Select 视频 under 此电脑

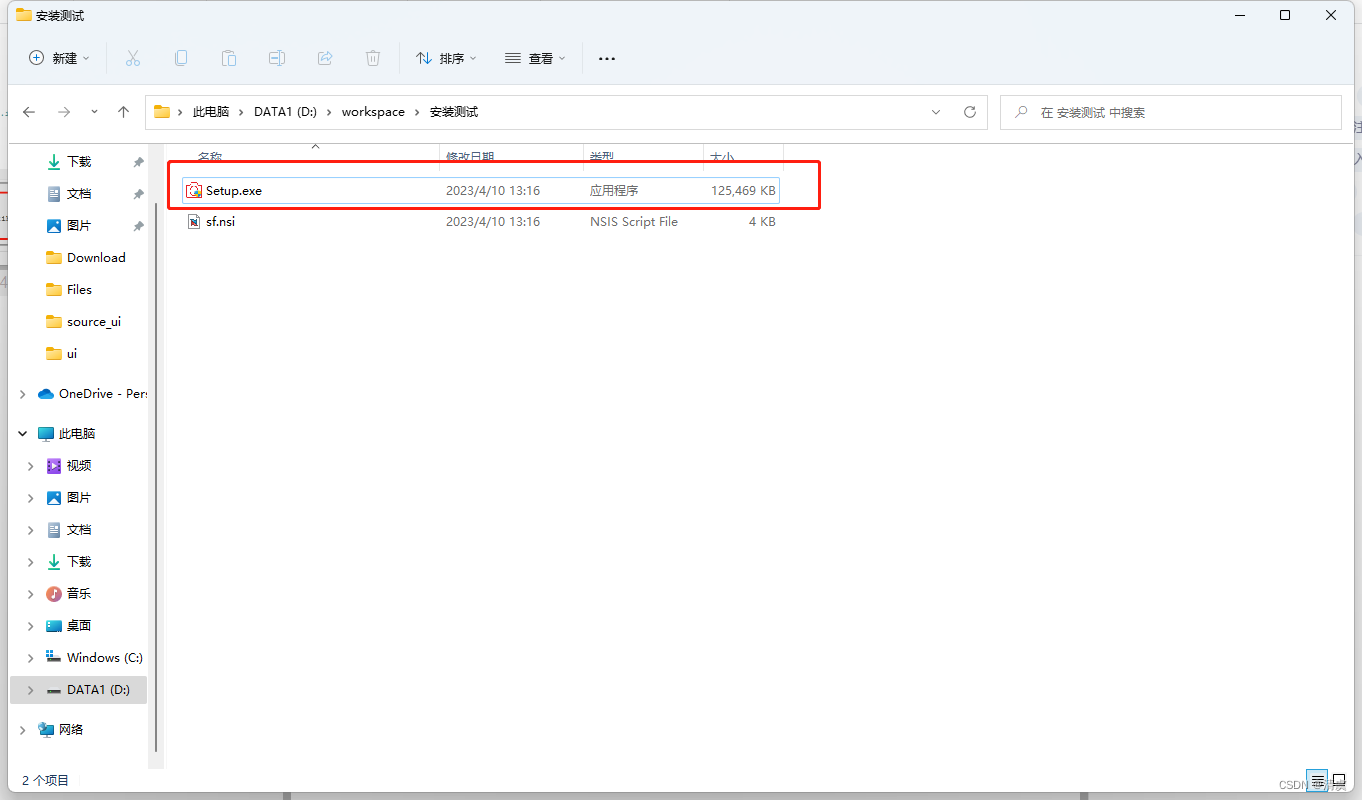(79, 465)
